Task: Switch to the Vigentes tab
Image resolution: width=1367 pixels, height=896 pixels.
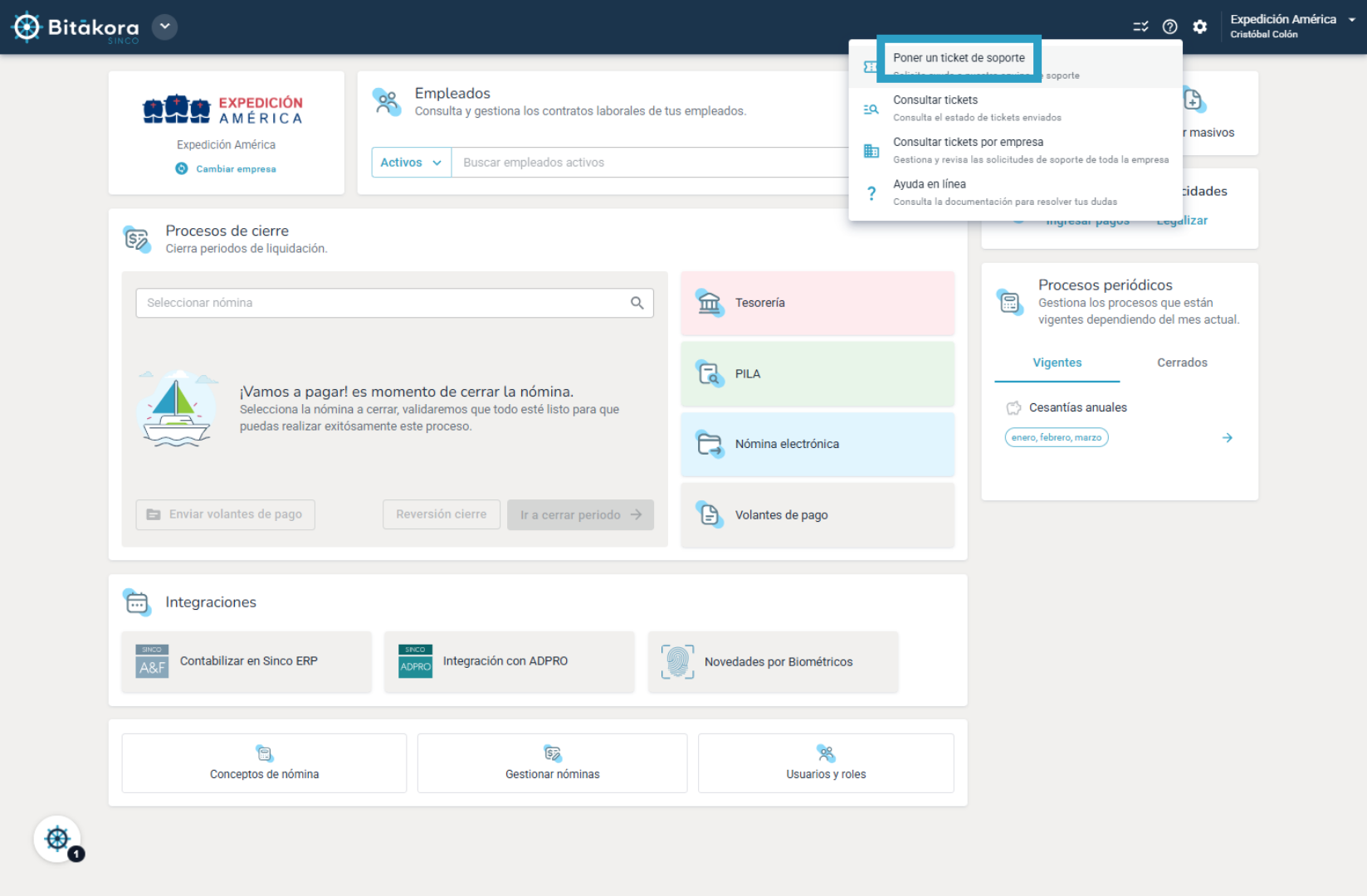Action: pos(1057,363)
